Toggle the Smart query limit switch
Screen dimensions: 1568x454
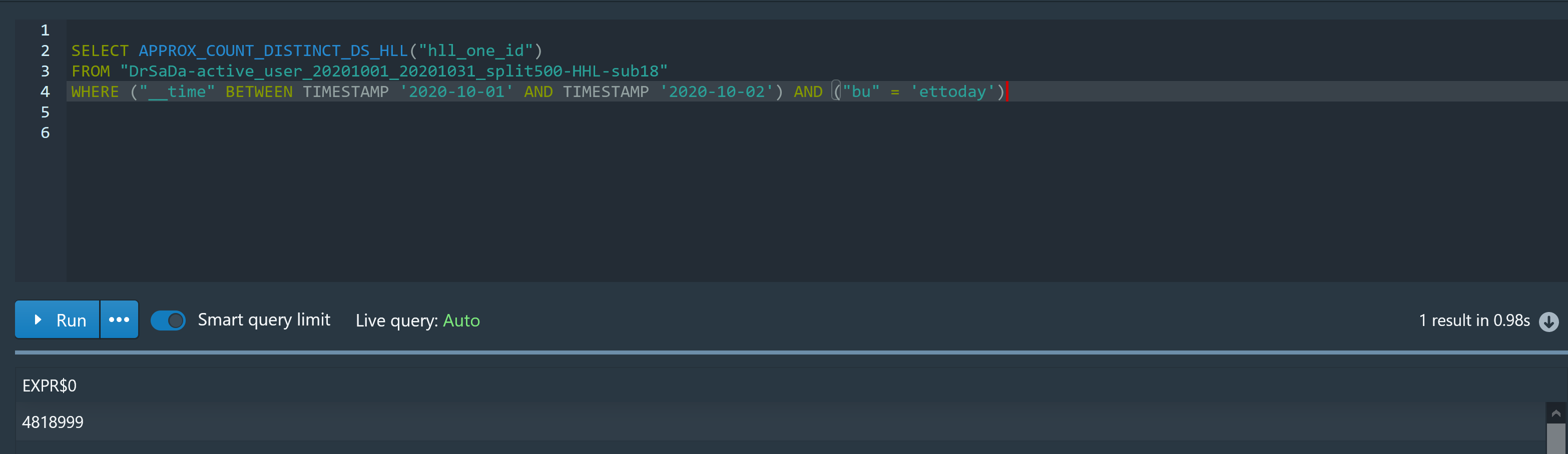tap(168, 320)
